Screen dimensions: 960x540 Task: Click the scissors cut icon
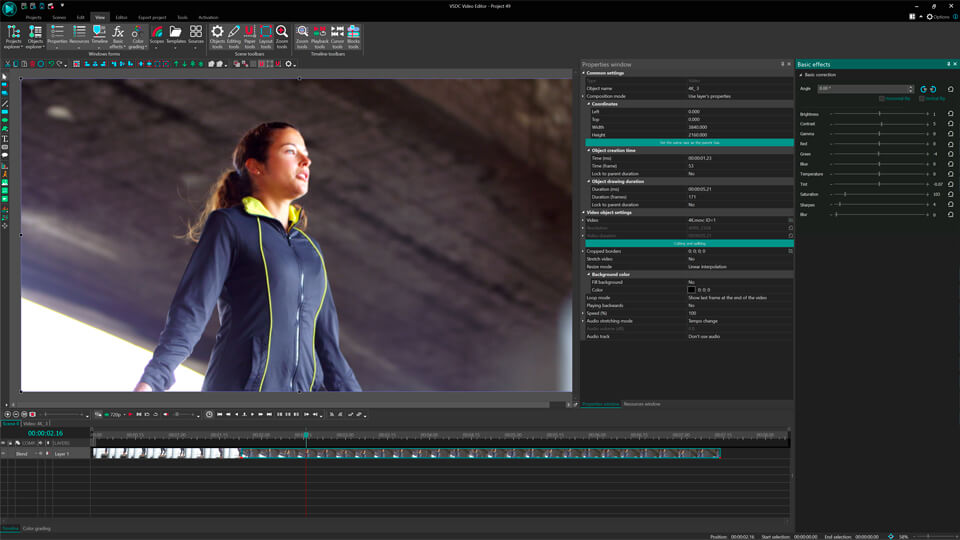7,64
